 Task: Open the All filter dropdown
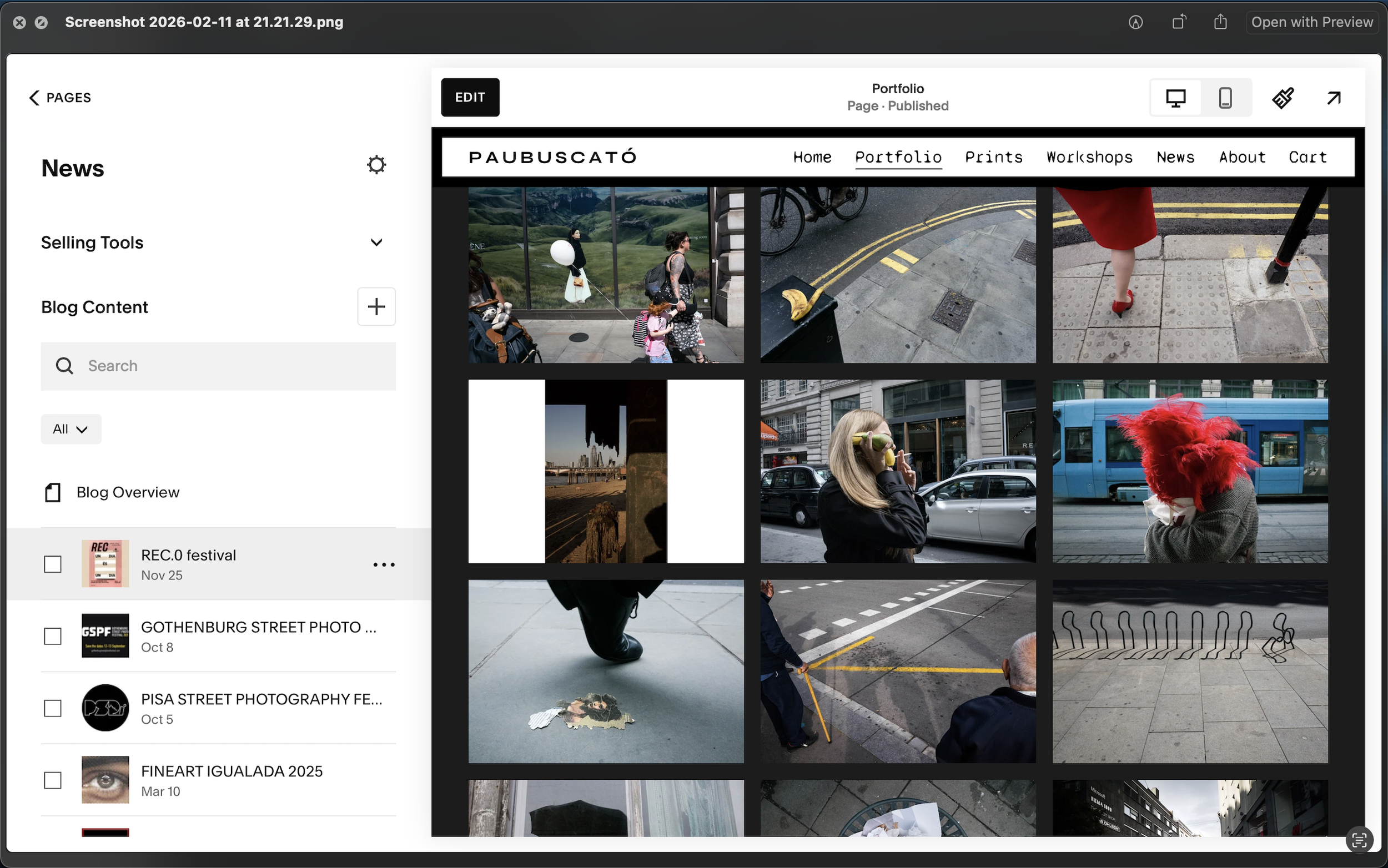coord(71,430)
